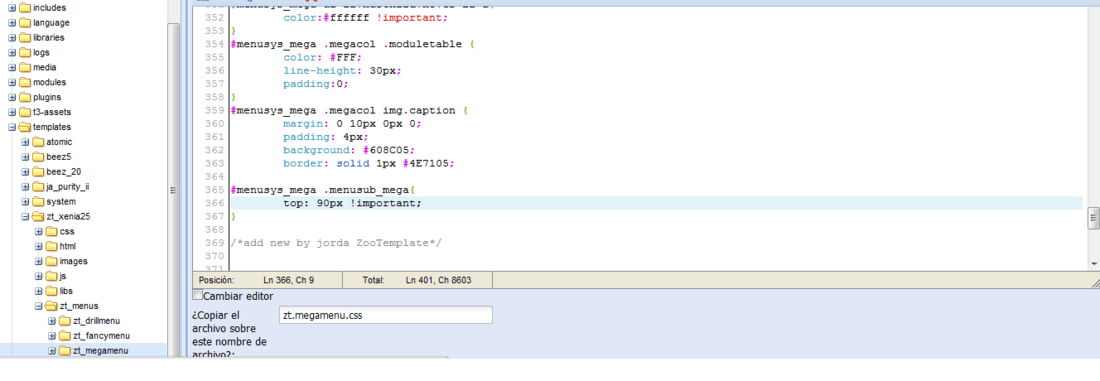Expand the images folder node
Image resolution: width=1100 pixels, height=381 pixels.
point(39,261)
